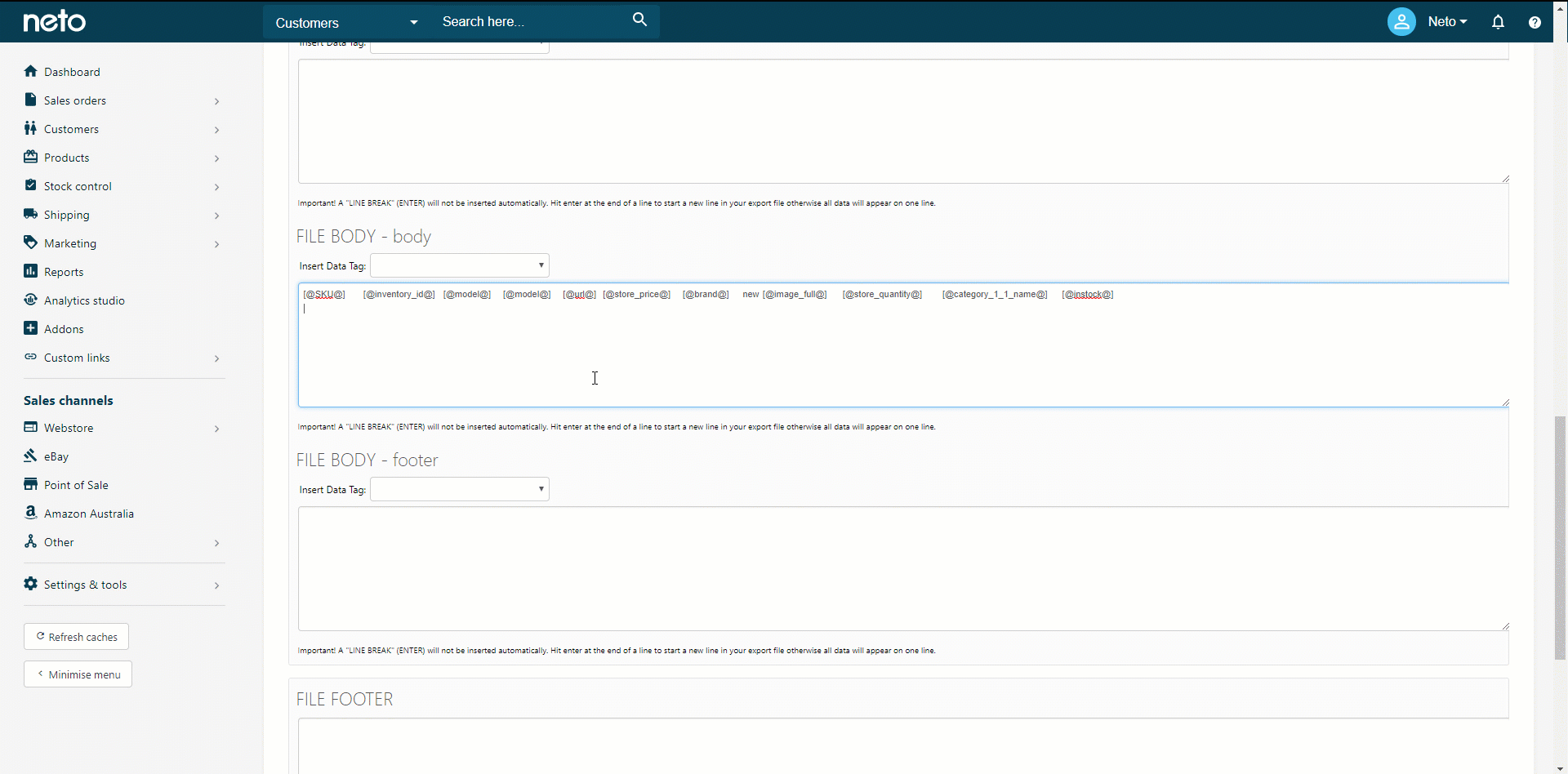Click the [@brand@] tag text

click(x=706, y=295)
